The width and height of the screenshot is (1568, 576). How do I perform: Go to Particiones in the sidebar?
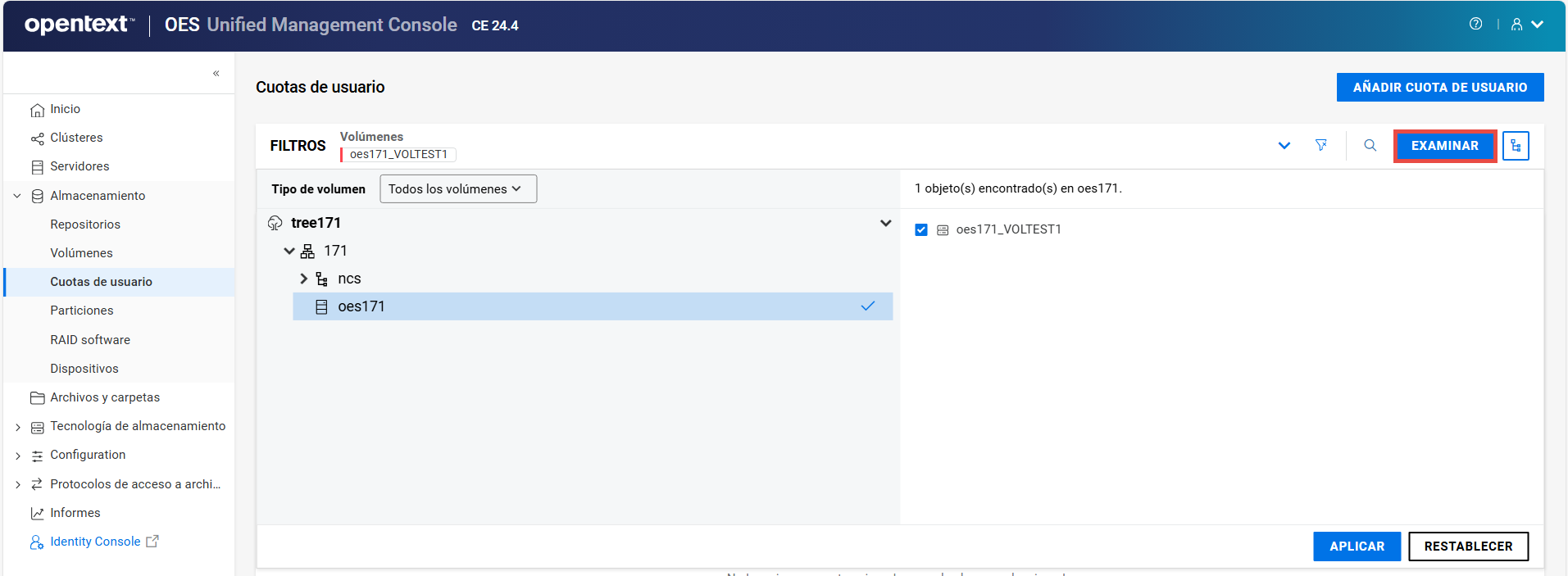click(82, 311)
